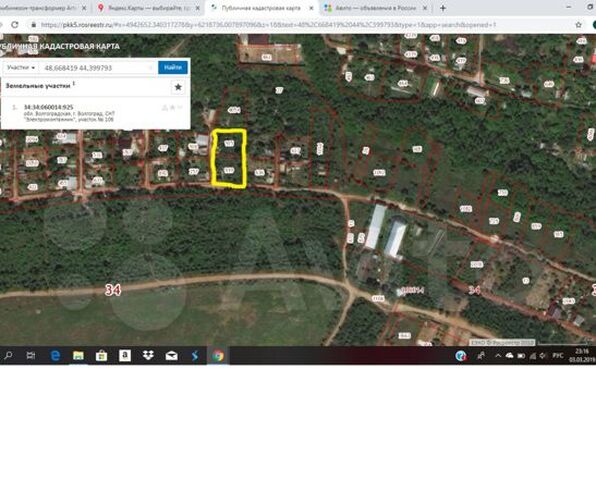The width and height of the screenshot is (596, 480).
Task: Reload the page with the refresh icon
Action: click(x=14, y=25)
